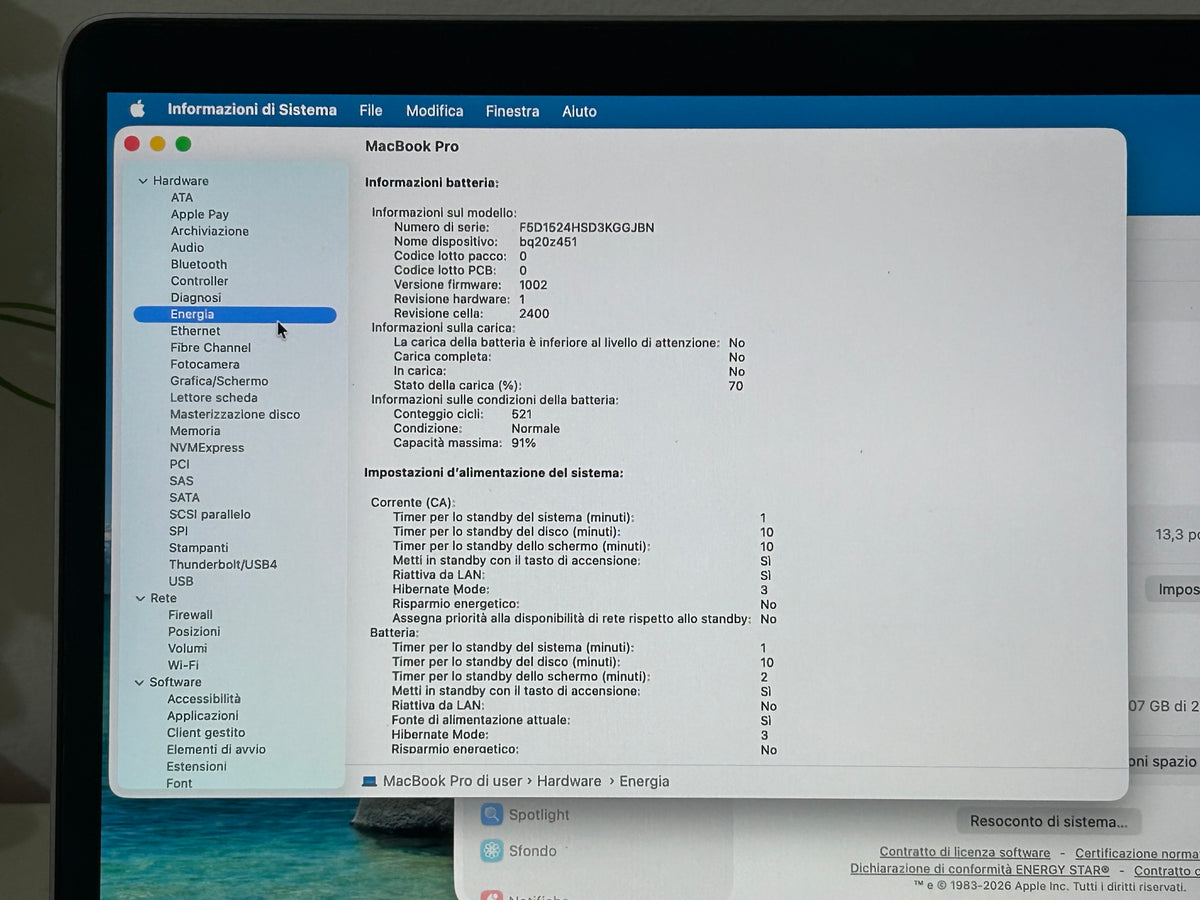1200x900 pixels.
Task: Select PCI in the sidebar
Action: (179, 464)
